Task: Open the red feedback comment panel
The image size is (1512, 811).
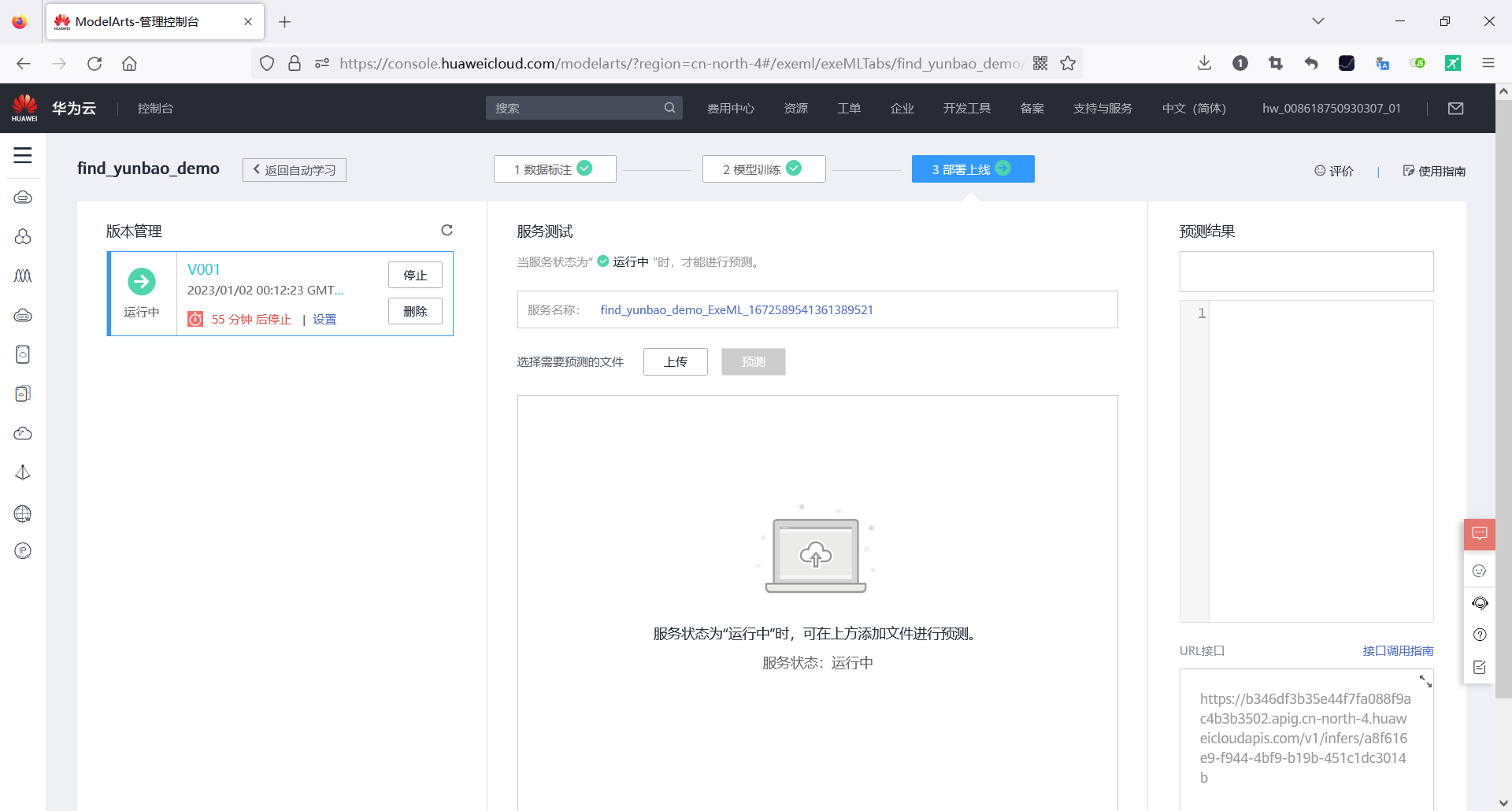Action: click(1480, 534)
